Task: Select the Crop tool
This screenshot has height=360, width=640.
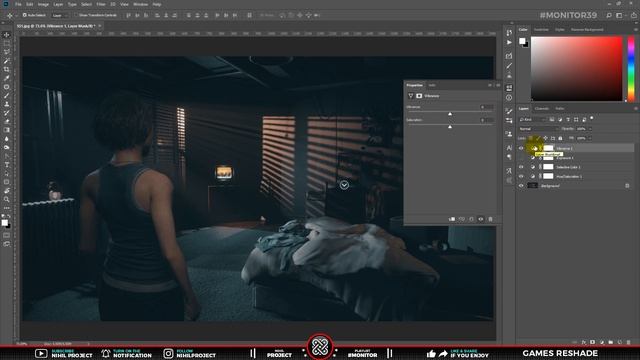Action: click(7, 69)
